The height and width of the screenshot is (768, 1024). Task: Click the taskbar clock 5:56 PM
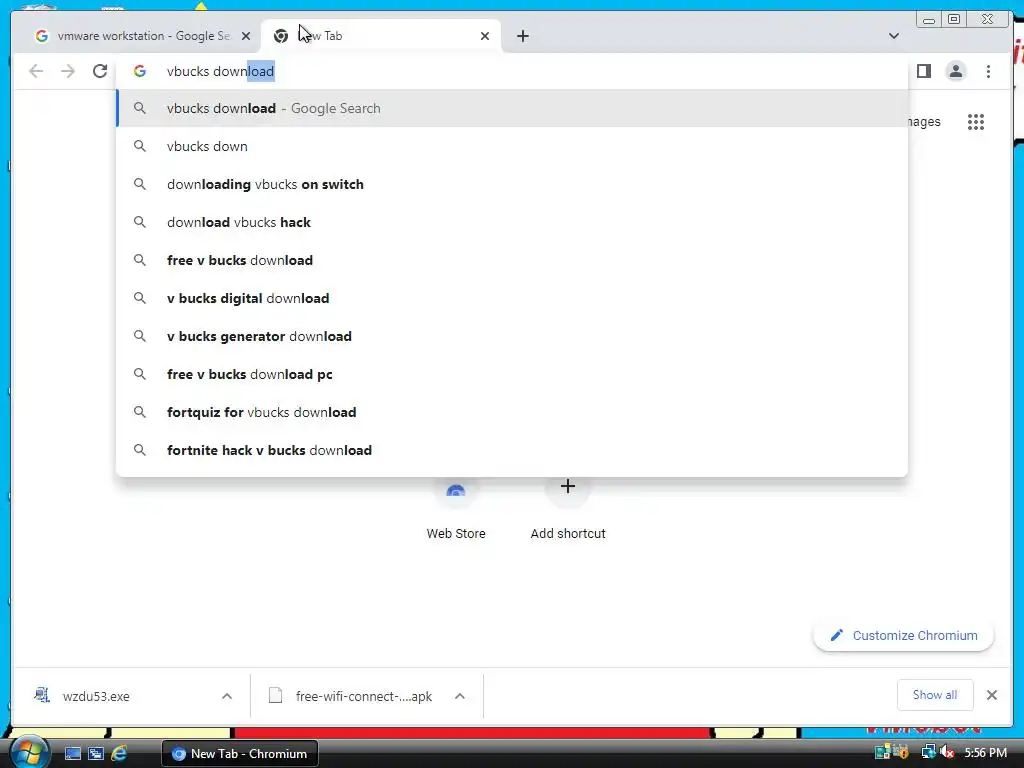(x=985, y=752)
